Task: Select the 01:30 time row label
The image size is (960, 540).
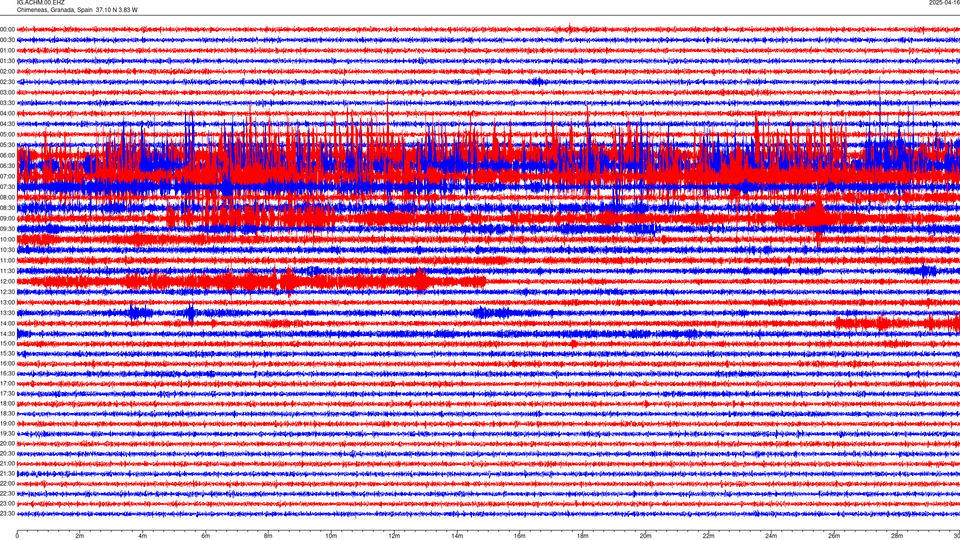Action: [7, 61]
